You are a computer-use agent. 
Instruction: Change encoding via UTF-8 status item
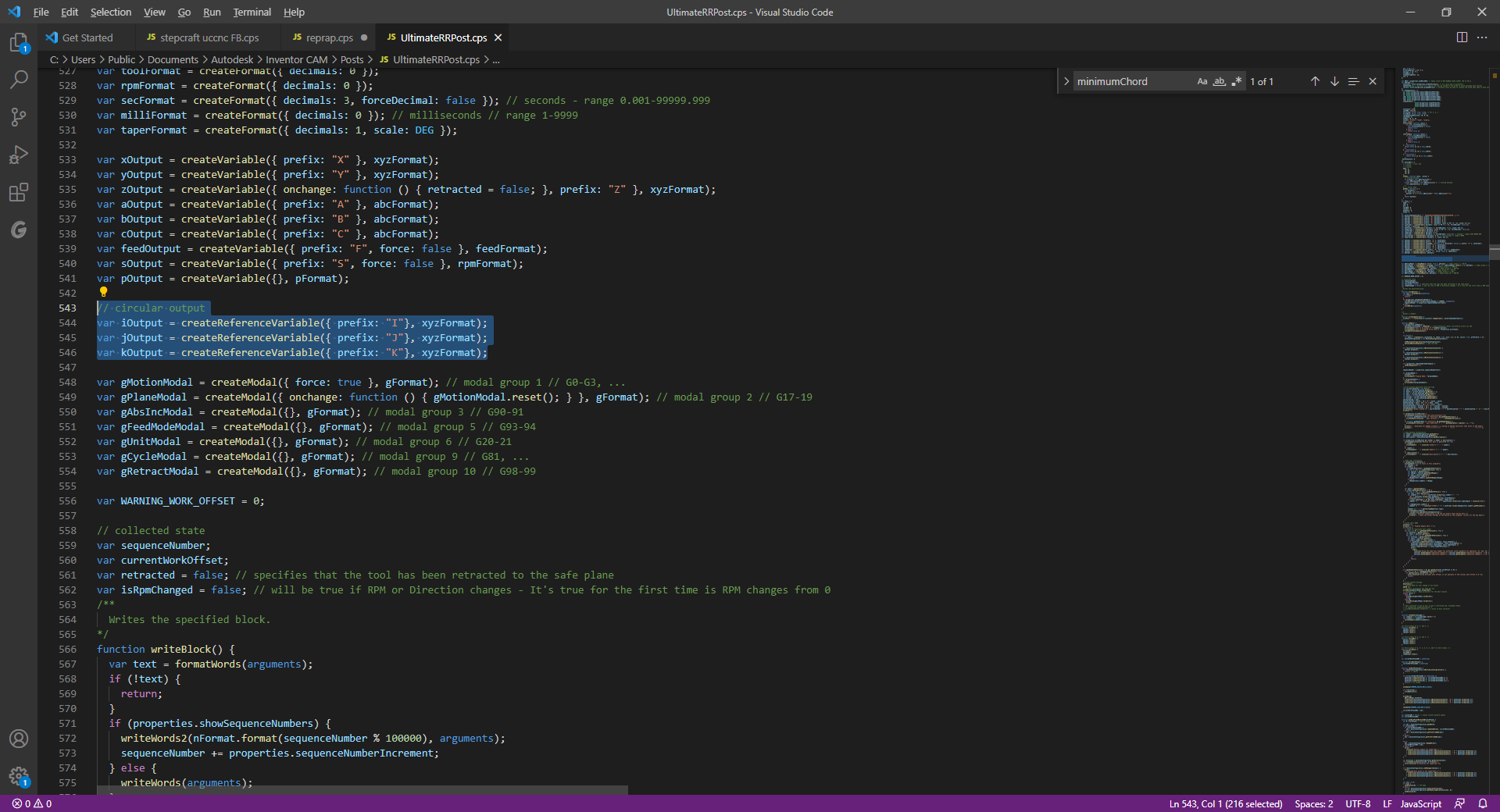tap(1358, 803)
